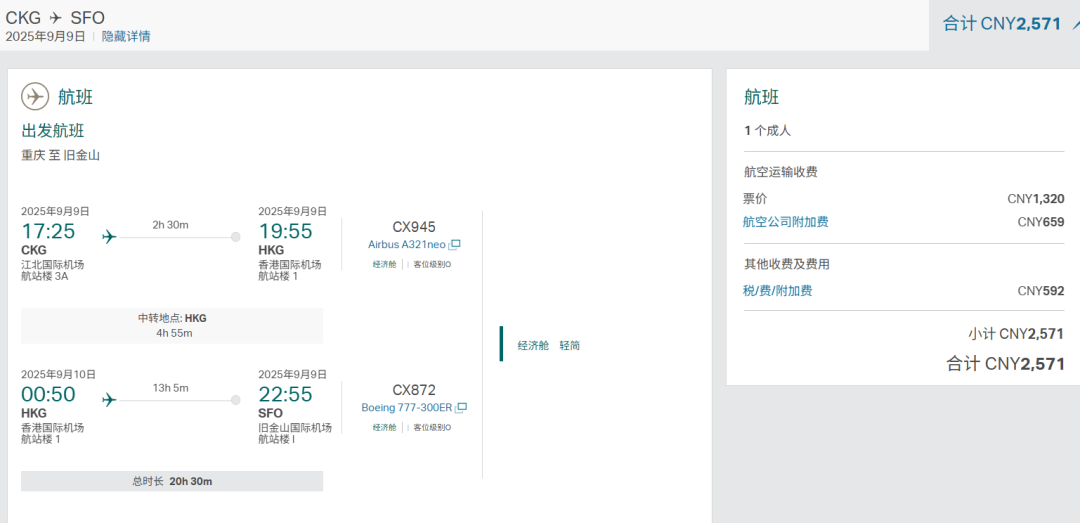Image resolution: width=1080 pixels, height=523 pixels.
Task: Click the 中转地点 HKG layover bar
Action: (x=172, y=325)
